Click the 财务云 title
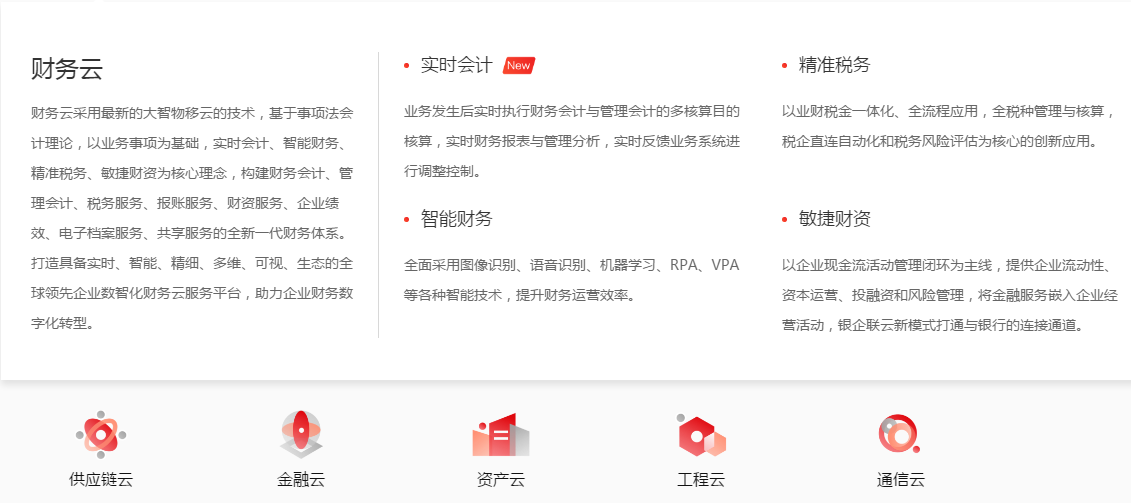Image resolution: width=1131 pixels, height=503 pixels. pos(67,69)
